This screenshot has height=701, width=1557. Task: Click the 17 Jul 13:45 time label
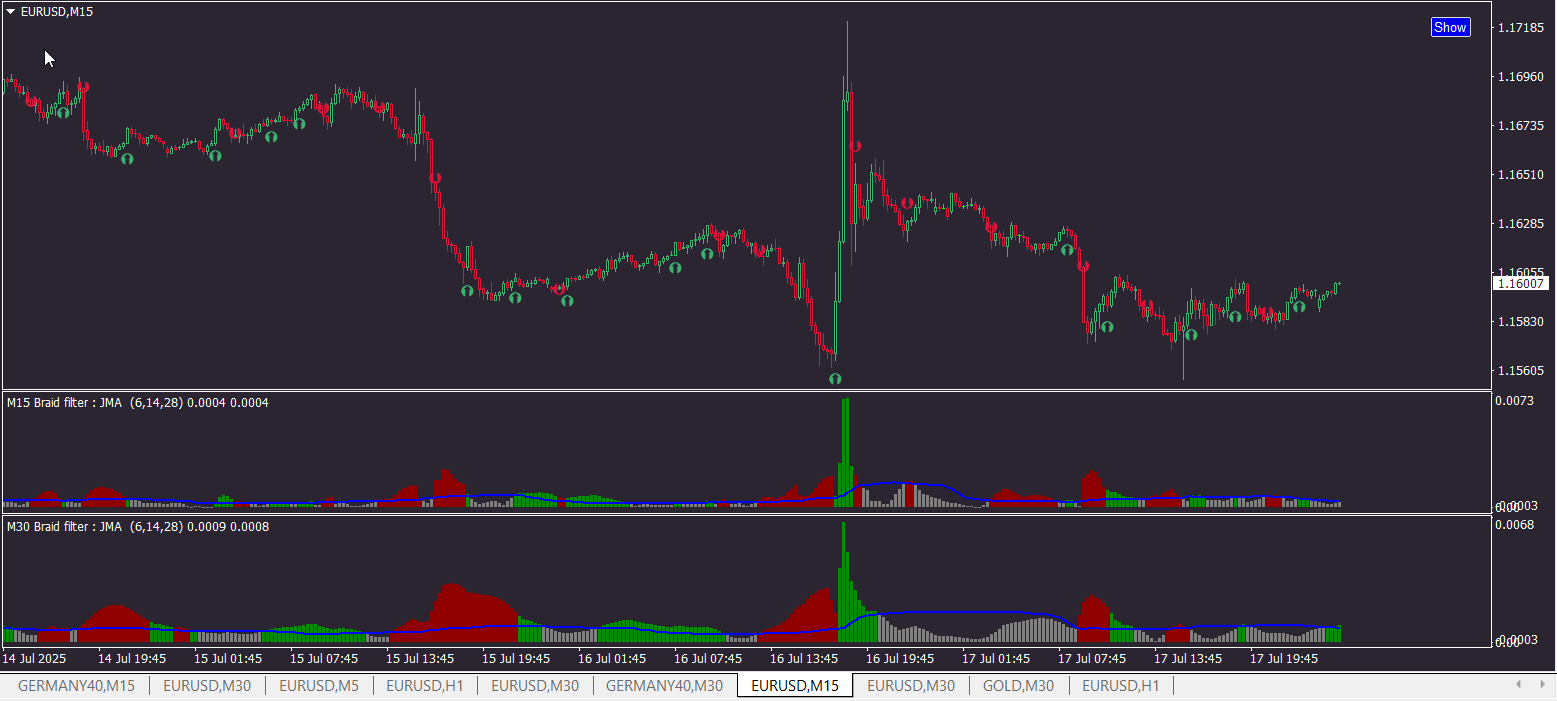click(1188, 659)
